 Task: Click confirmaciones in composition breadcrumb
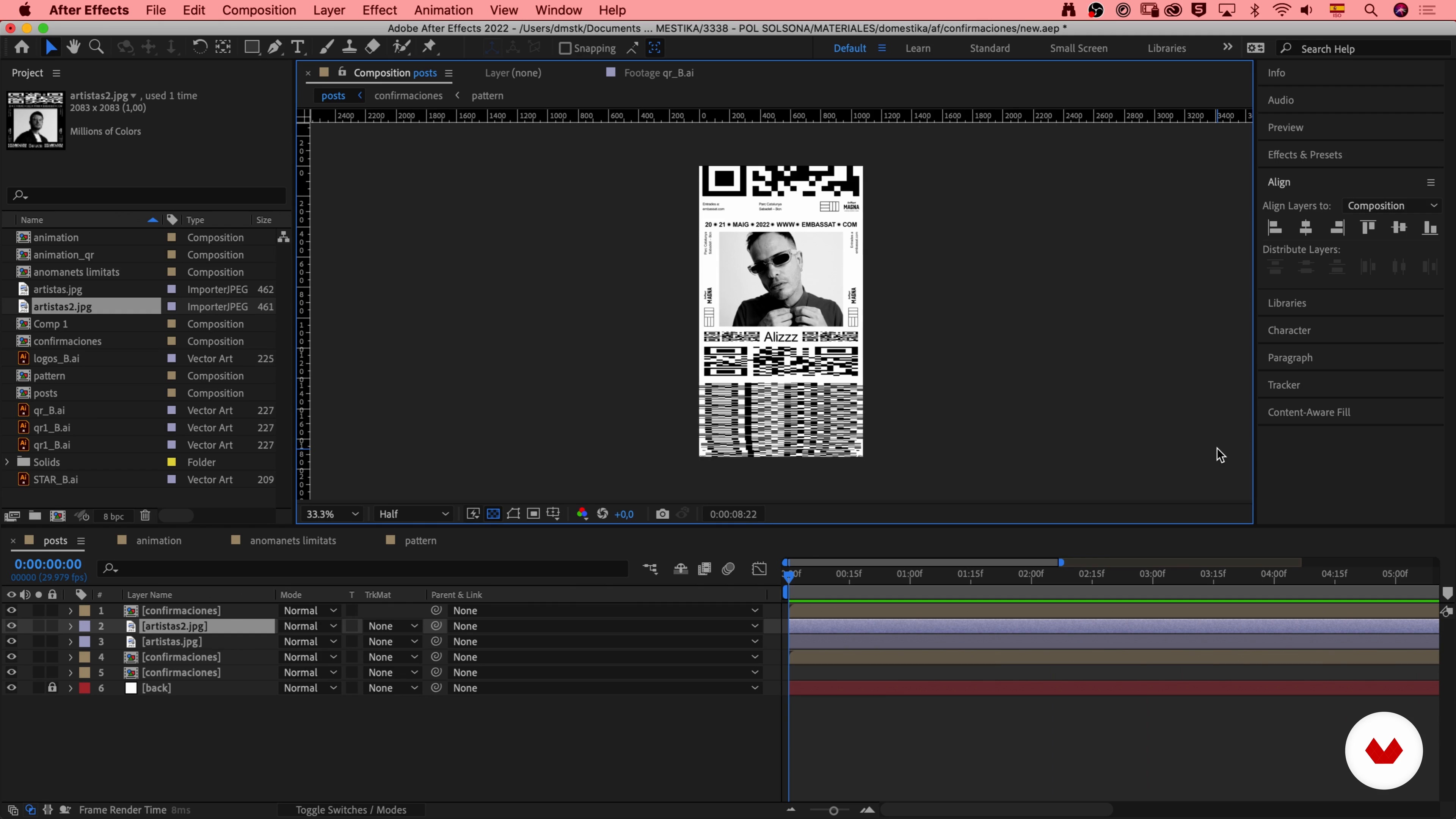(408, 96)
